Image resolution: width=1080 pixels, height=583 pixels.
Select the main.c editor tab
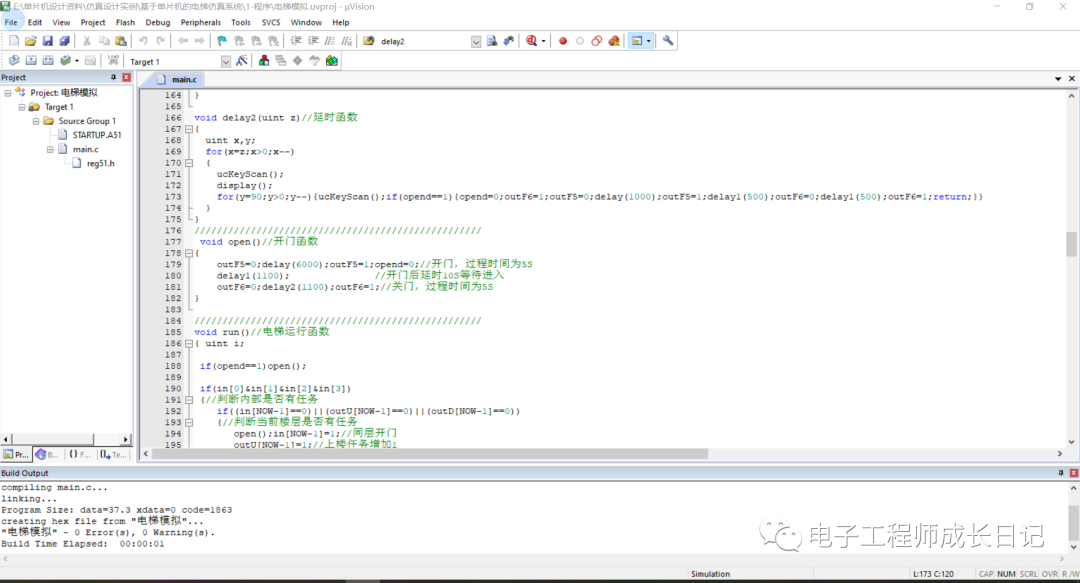point(184,79)
